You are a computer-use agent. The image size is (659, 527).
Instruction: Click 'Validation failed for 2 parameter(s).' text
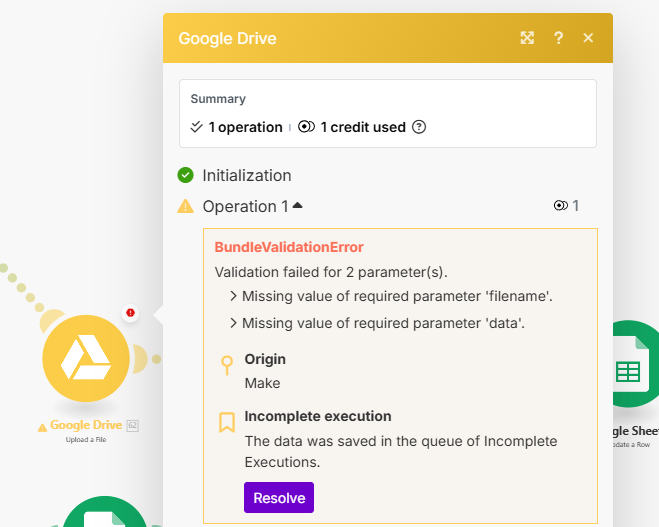[x=331, y=272]
